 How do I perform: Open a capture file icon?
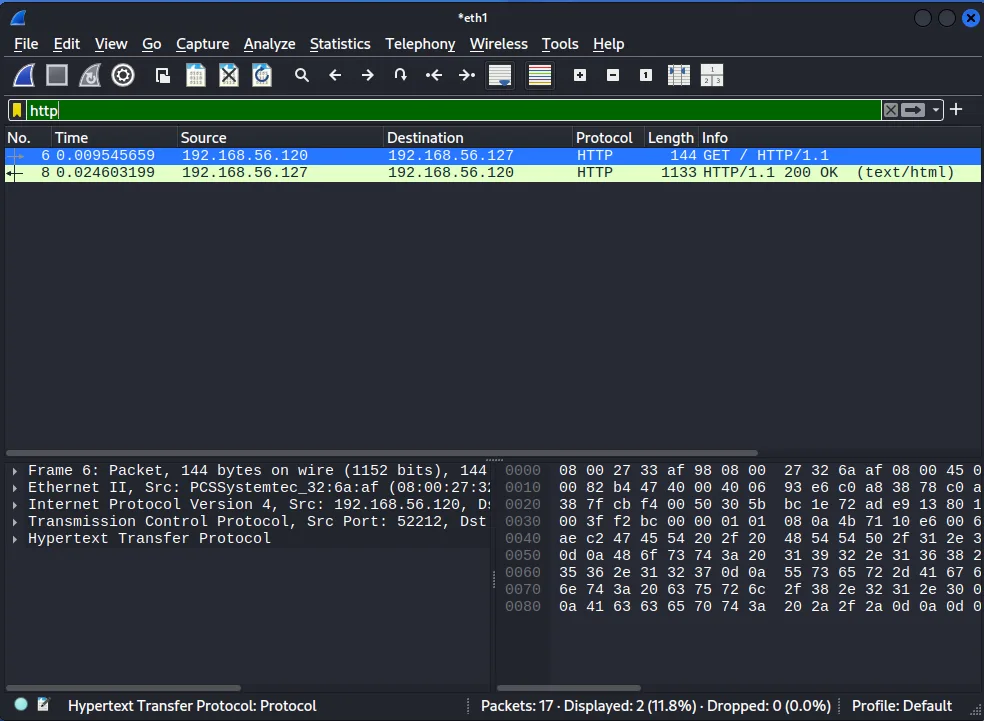pos(163,75)
